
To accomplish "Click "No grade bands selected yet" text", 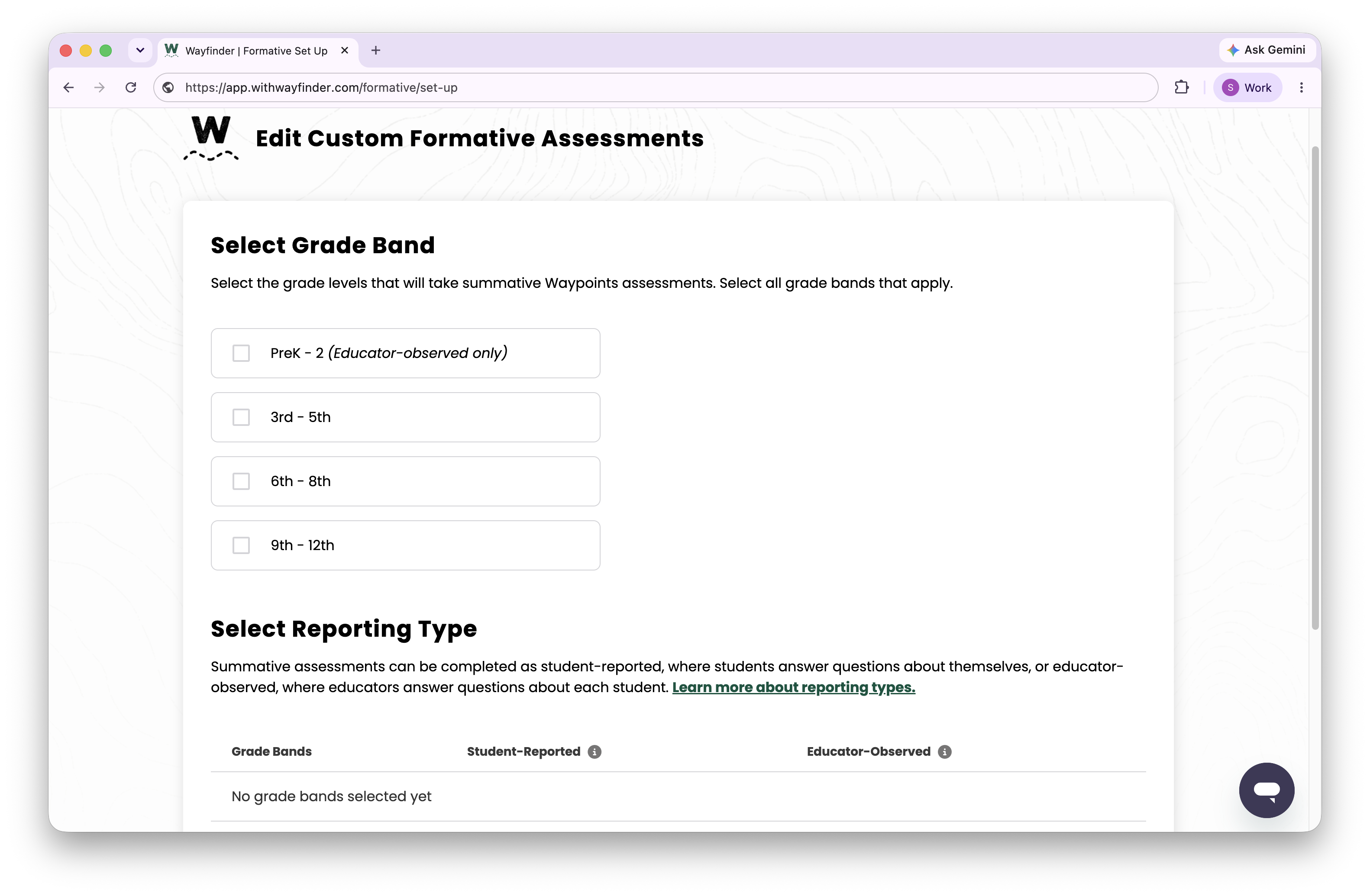I will 332,796.
